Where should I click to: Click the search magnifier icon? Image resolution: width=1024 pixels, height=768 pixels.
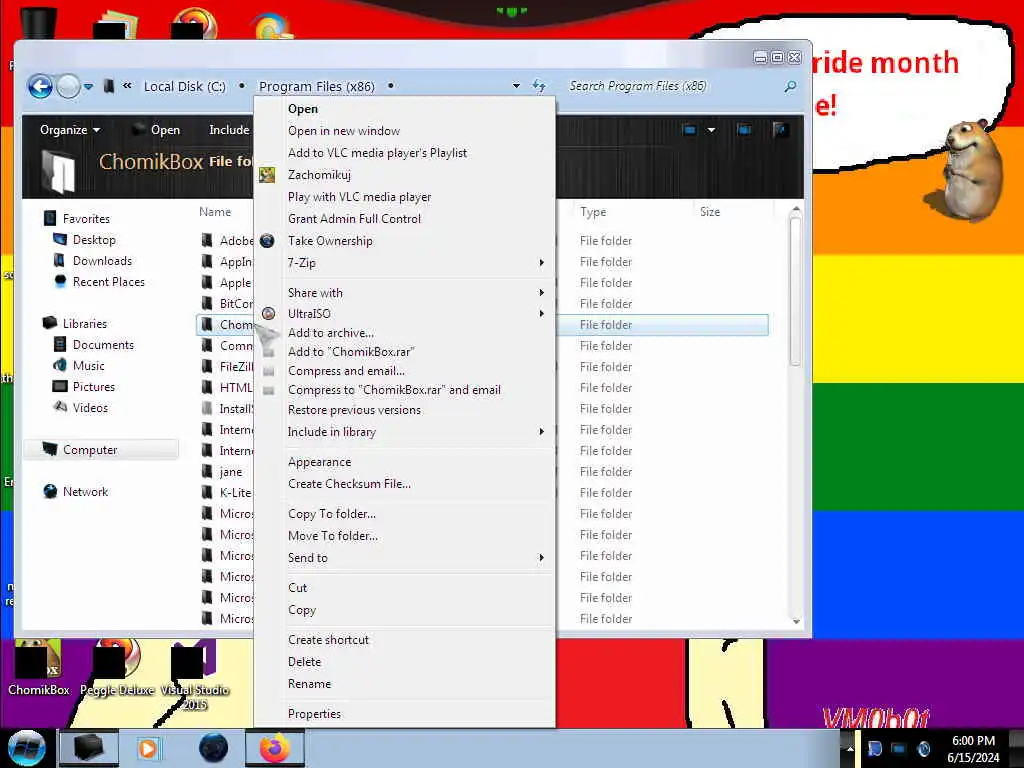(790, 86)
